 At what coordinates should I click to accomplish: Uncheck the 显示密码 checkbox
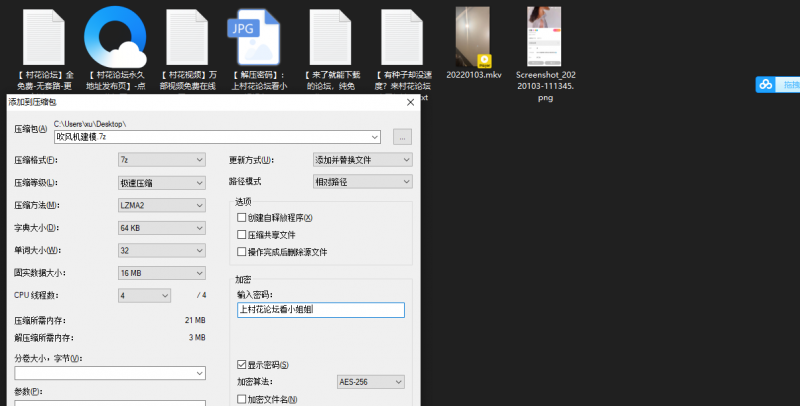click(x=242, y=365)
